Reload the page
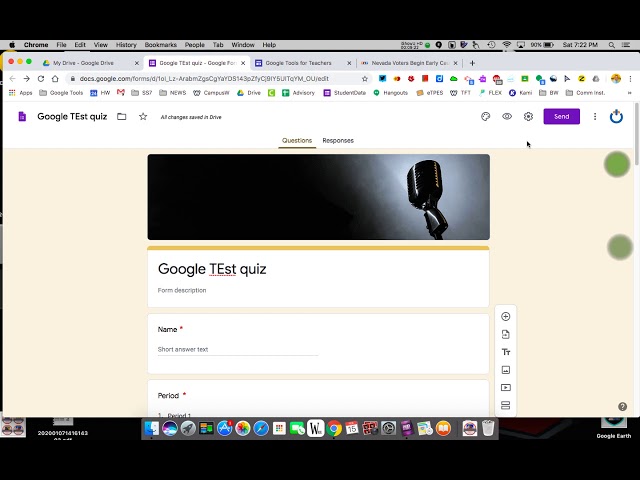Screen dimensions: 640x480 coord(41,79)
